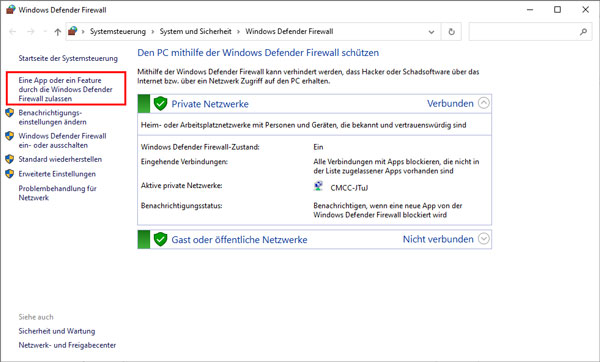Screen dimensions: 600x362
Task: Open Windows Defender Firewall ein- oder ausschalten
Action: pos(62,141)
